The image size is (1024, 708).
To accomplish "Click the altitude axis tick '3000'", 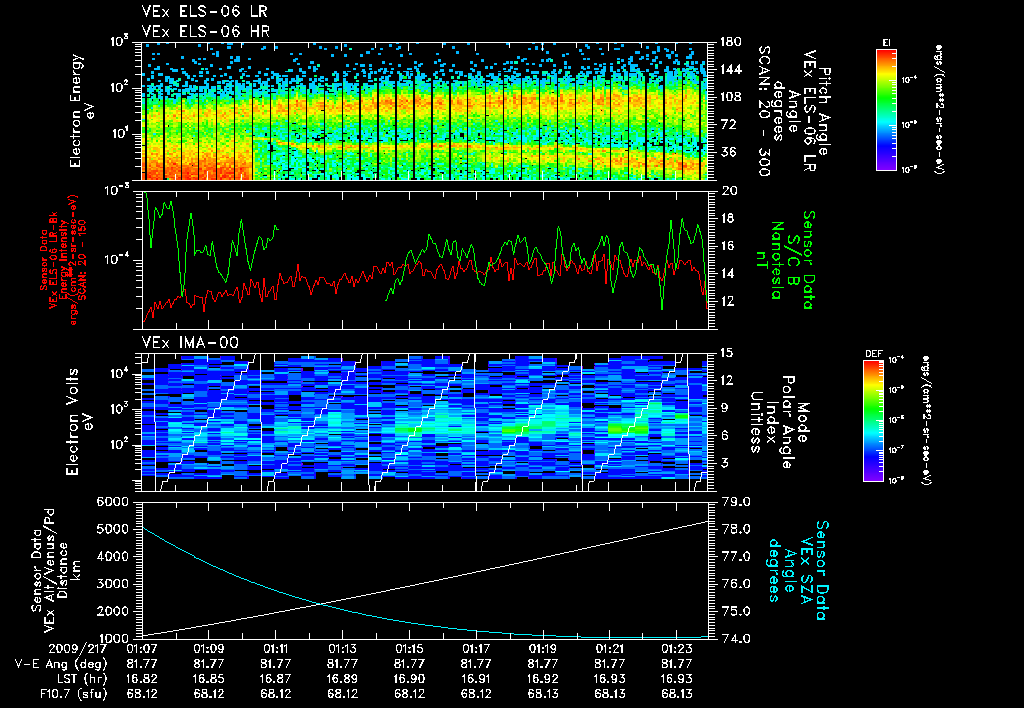I will pyautogui.click(x=112, y=585).
